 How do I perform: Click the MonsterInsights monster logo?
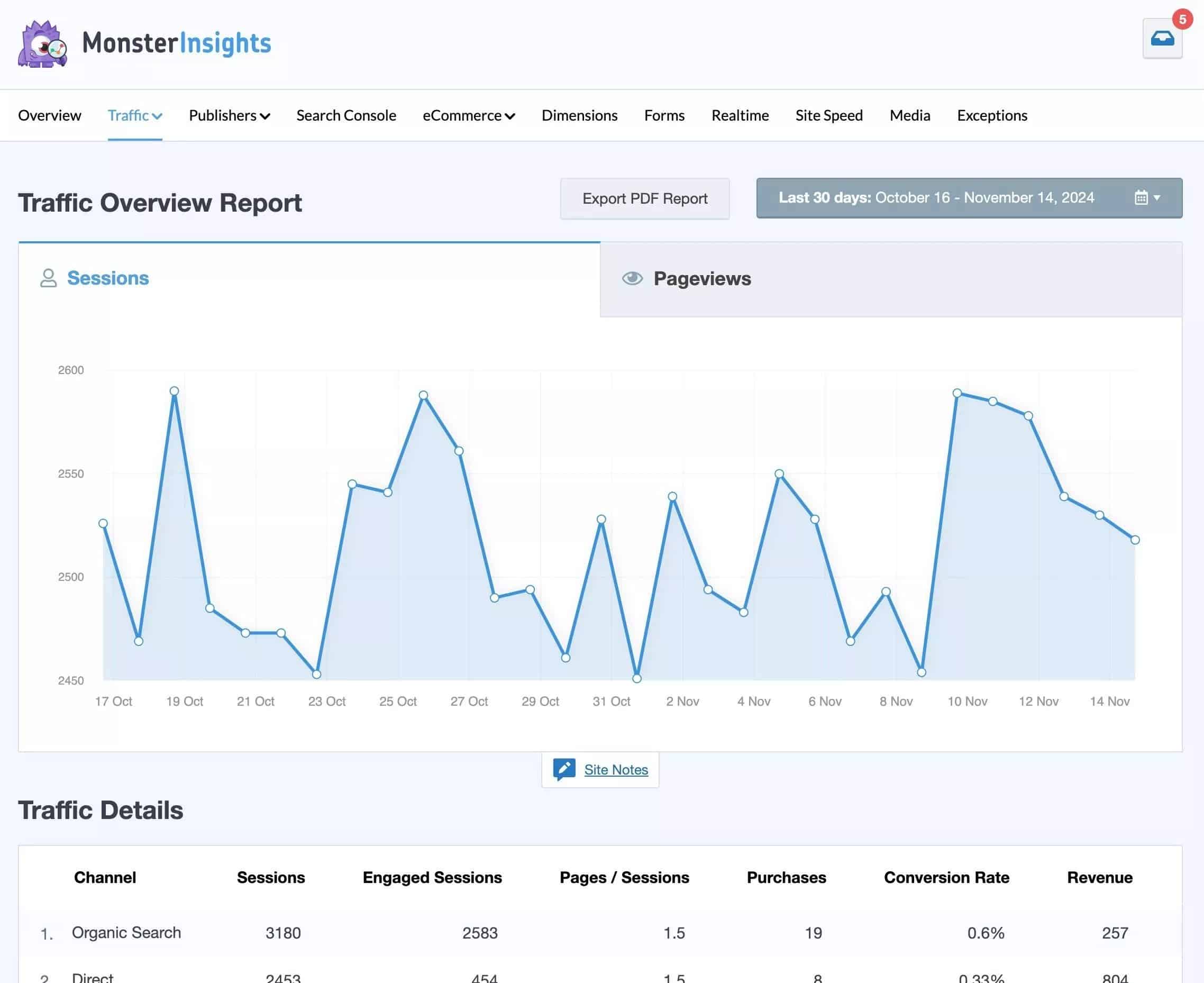click(x=42, y=44)
